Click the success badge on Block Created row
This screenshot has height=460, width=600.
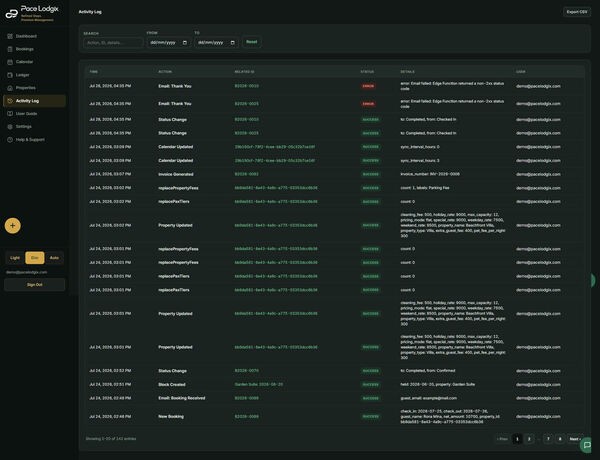click(x=370, y=384)
